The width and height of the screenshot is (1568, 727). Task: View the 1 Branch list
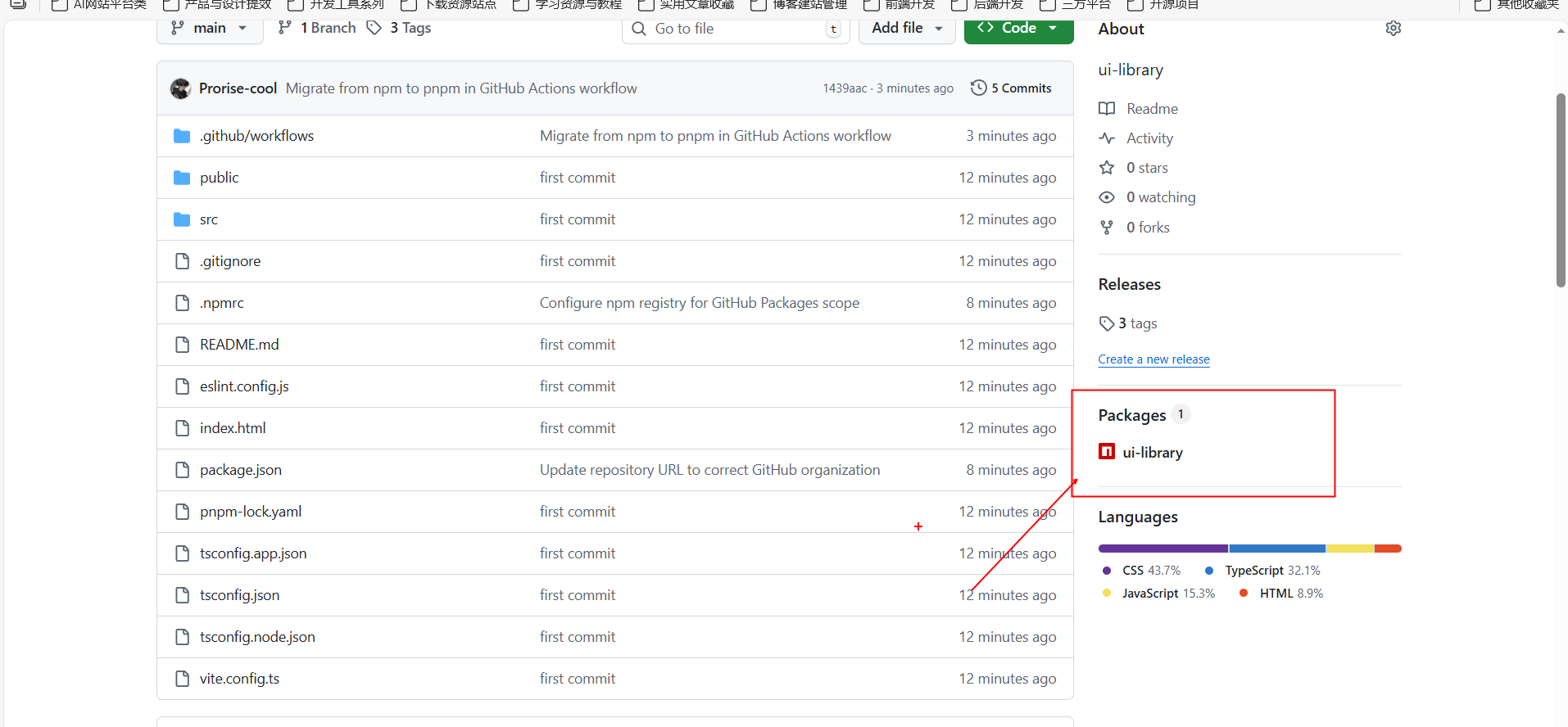(x=317, y=29)
